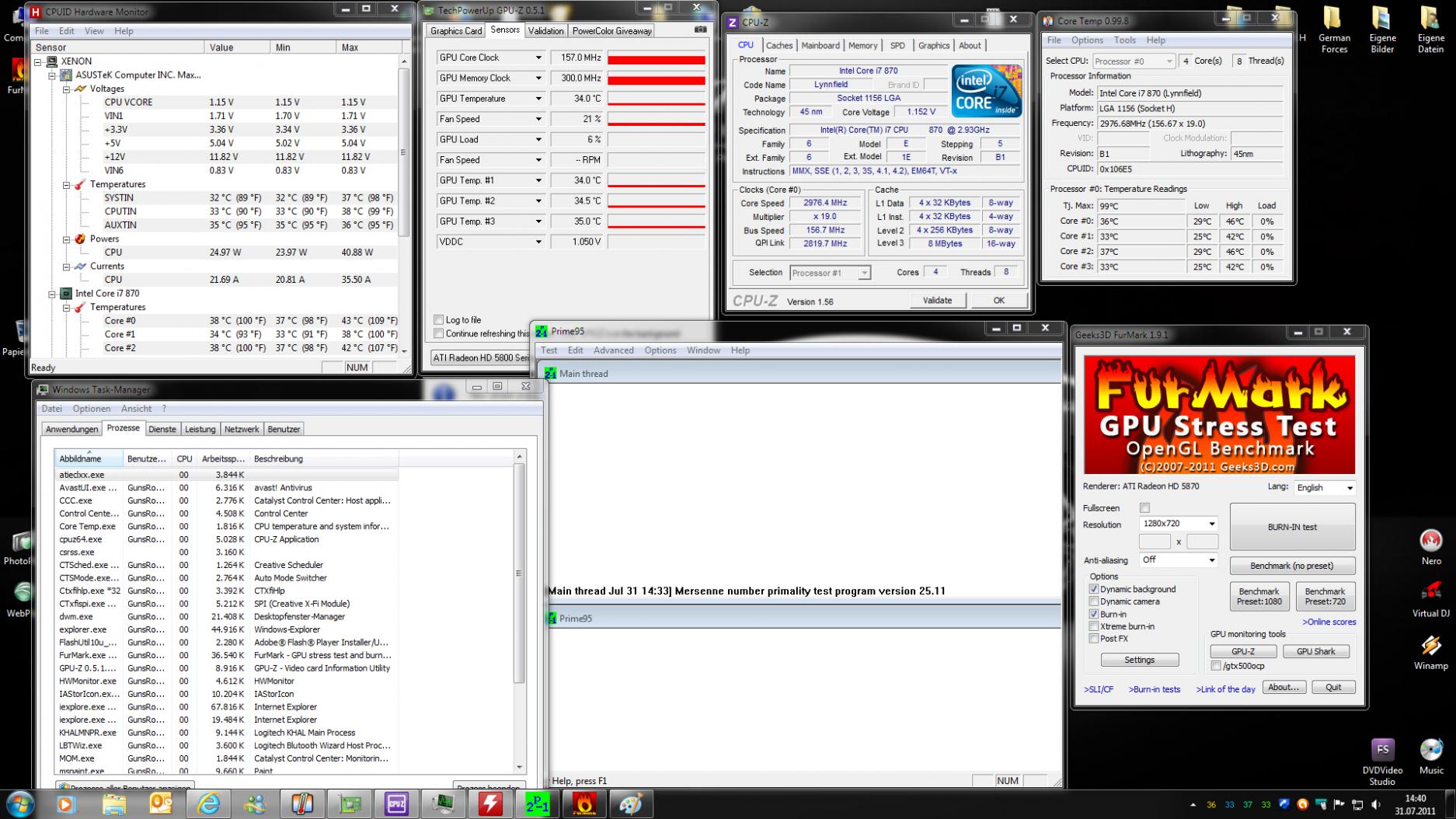The width and height of the screenshot is (1456, 819).
Task: Switch to GPU-Z taskbar icon
Action: point(350,804)
